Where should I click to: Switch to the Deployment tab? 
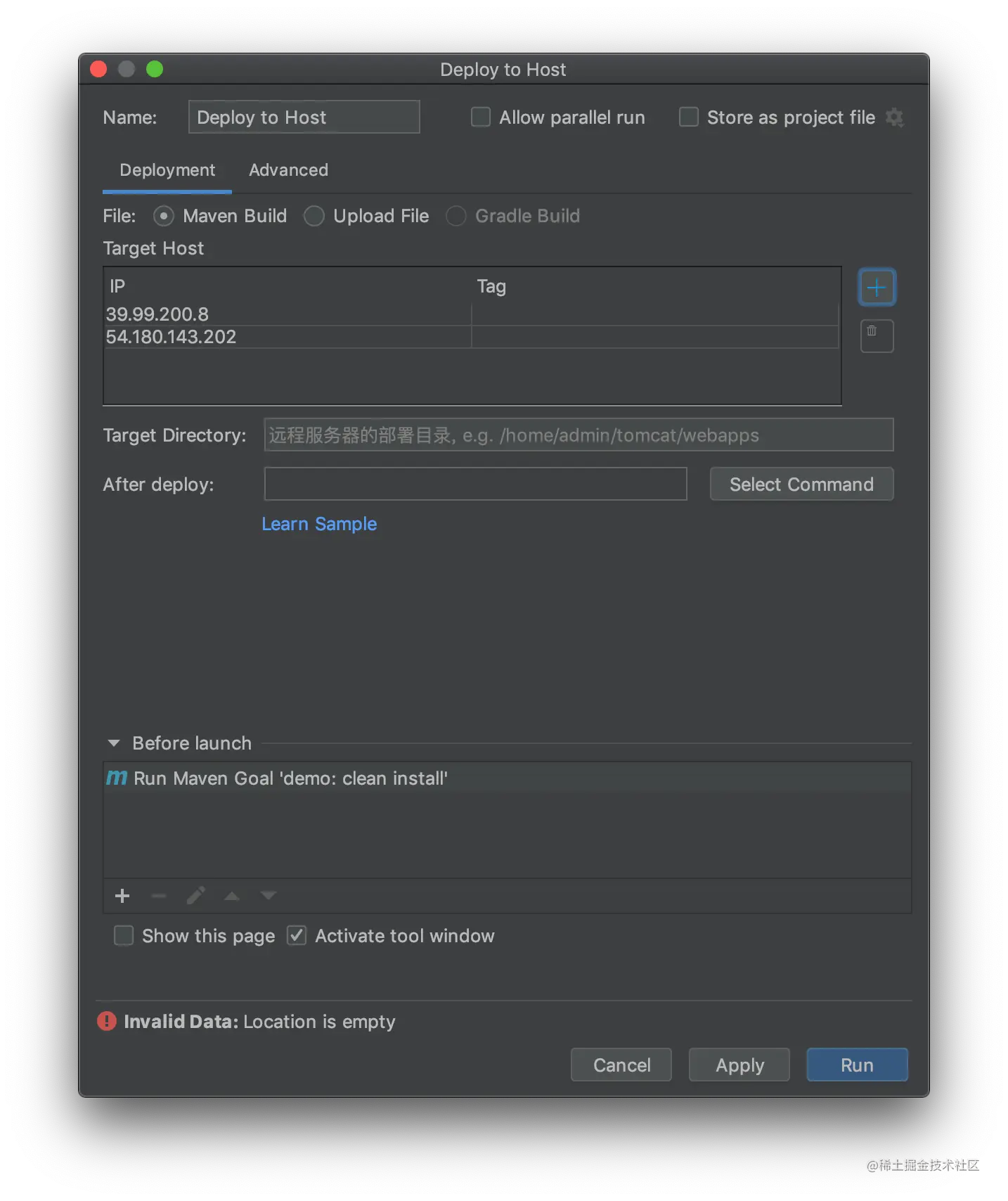tap(167, 170)
